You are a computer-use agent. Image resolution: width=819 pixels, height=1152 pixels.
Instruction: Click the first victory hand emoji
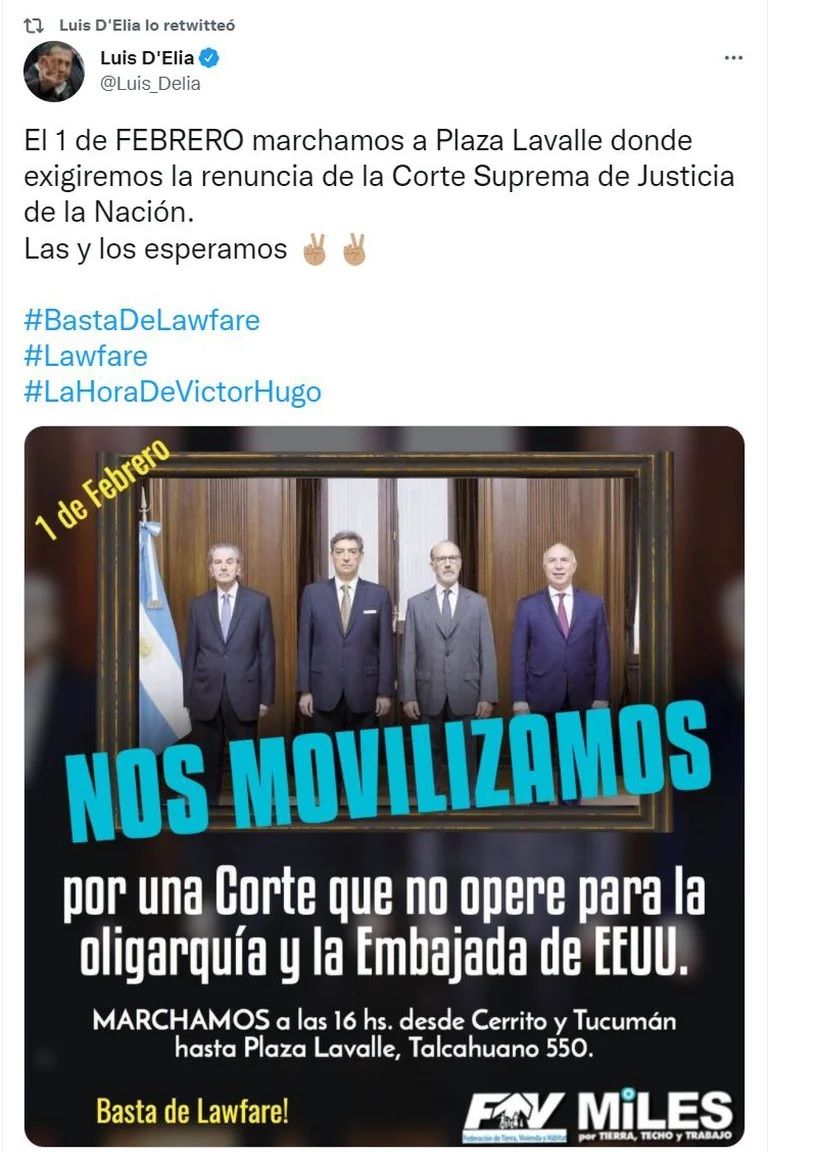pyautogui.click(x=315, y=250)
